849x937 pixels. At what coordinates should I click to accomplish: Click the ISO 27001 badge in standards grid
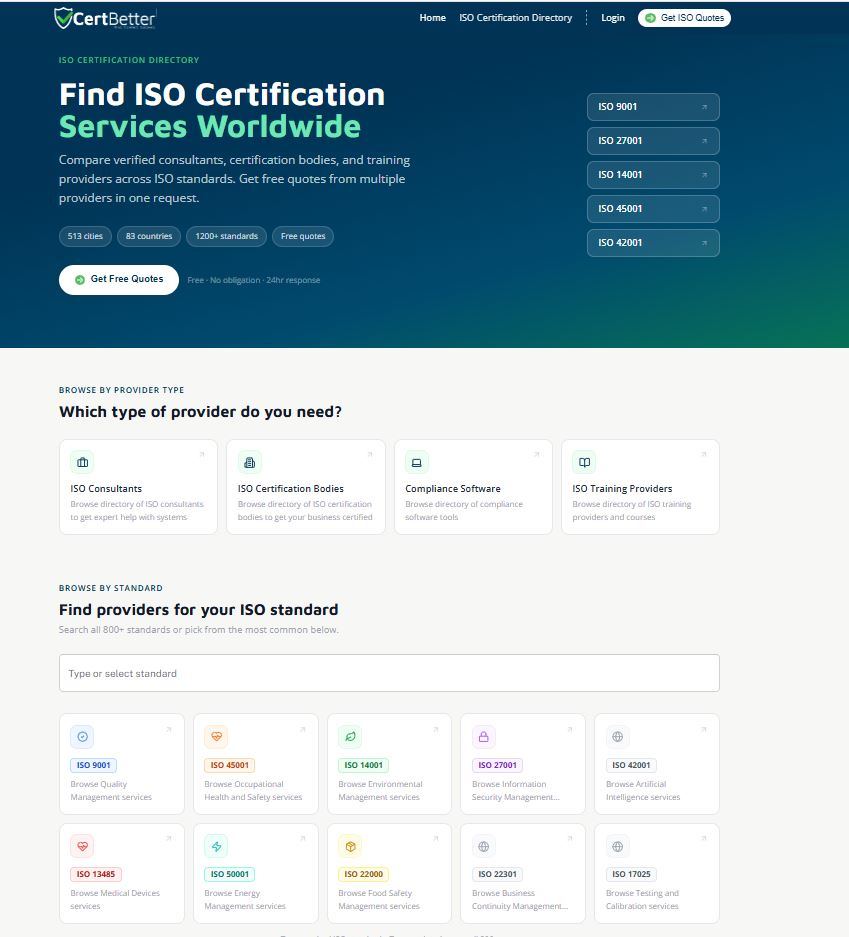click(x=497, y=765)
